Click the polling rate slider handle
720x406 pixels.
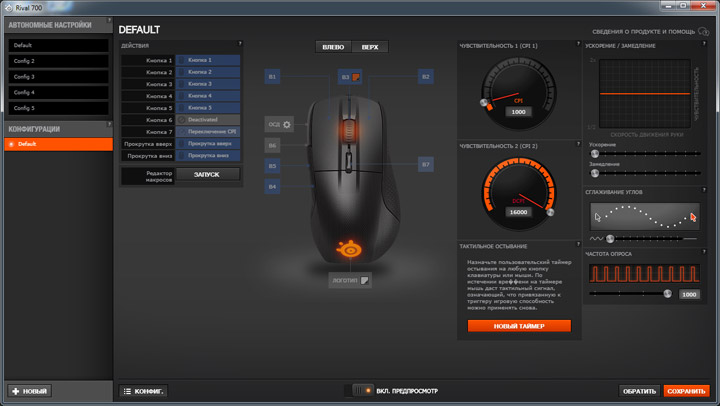point(668,293)
